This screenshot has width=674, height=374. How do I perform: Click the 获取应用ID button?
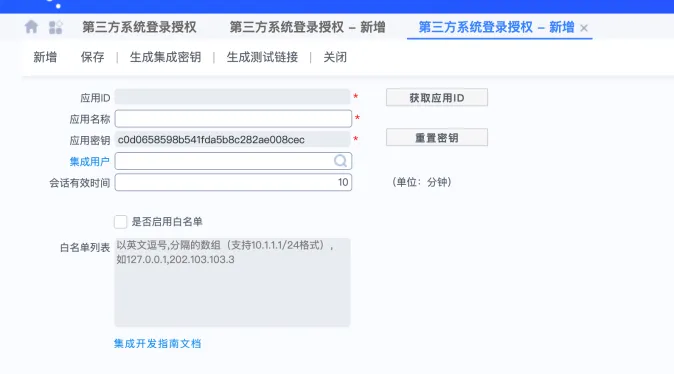pyautogui.click(x=437, y=98)
